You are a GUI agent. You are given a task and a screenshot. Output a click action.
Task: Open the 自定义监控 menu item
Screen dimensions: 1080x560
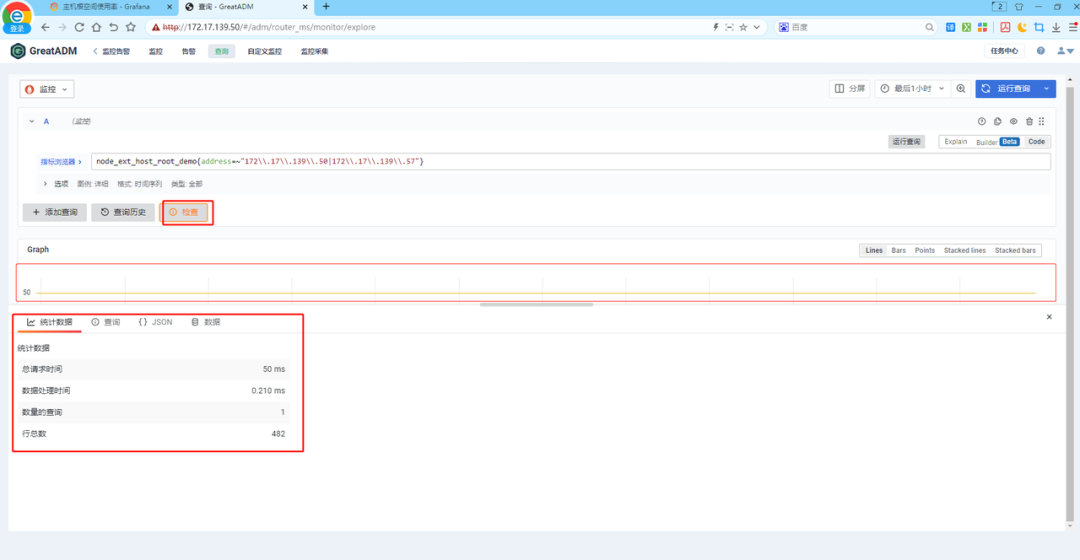click(x=264, y=52)
